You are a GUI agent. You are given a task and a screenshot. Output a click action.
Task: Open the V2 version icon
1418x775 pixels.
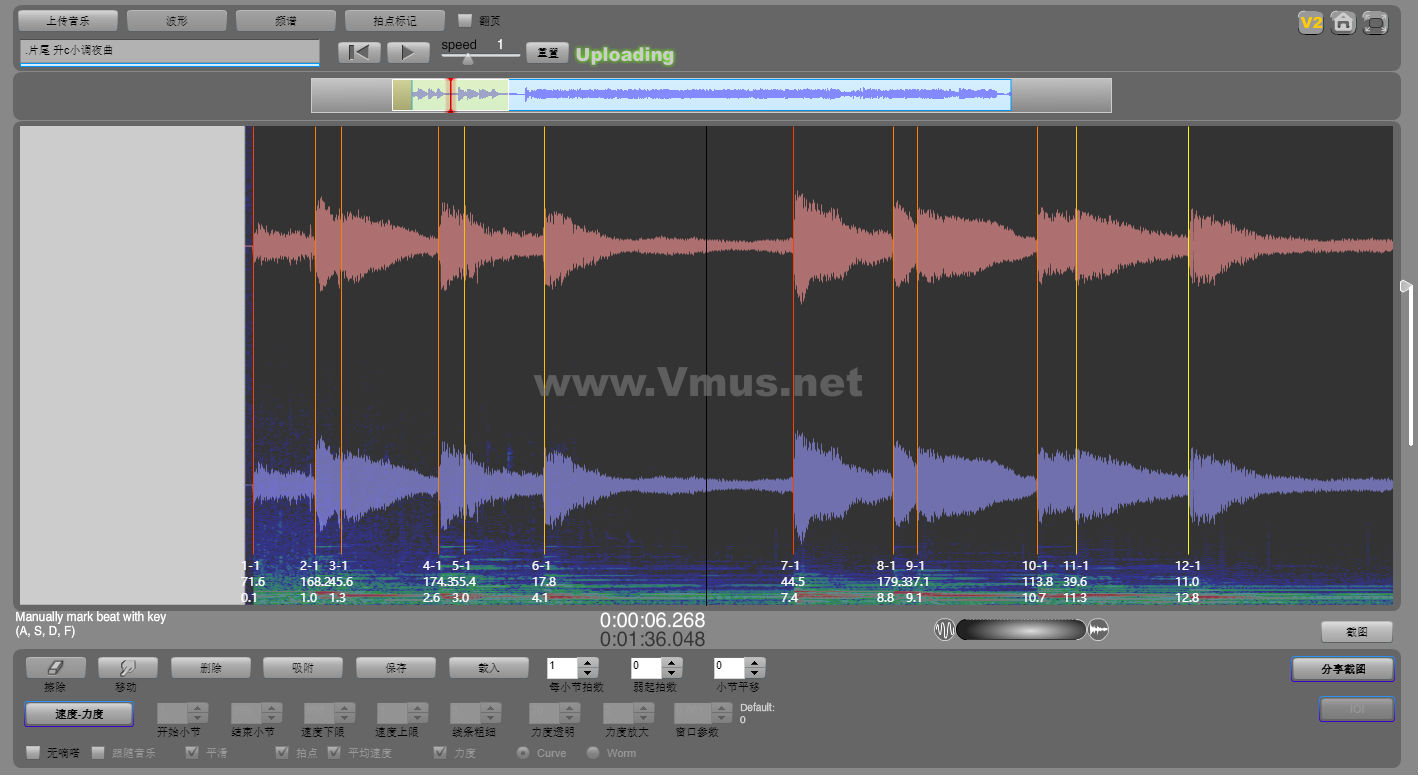tap(1310, 22)
